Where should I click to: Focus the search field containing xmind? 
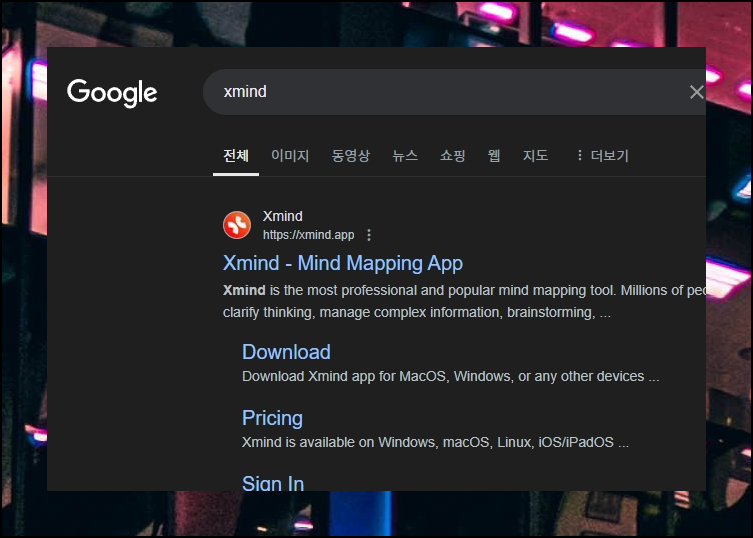454,92
